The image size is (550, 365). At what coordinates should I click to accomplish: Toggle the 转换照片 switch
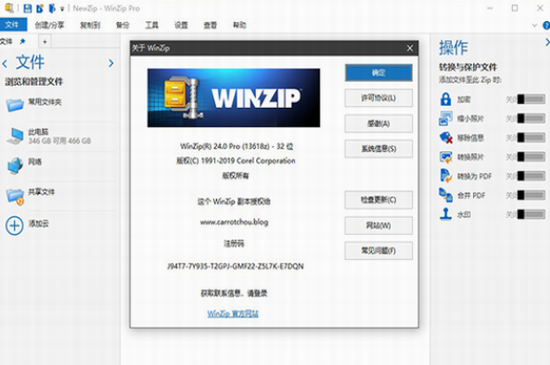pos(531,157)
